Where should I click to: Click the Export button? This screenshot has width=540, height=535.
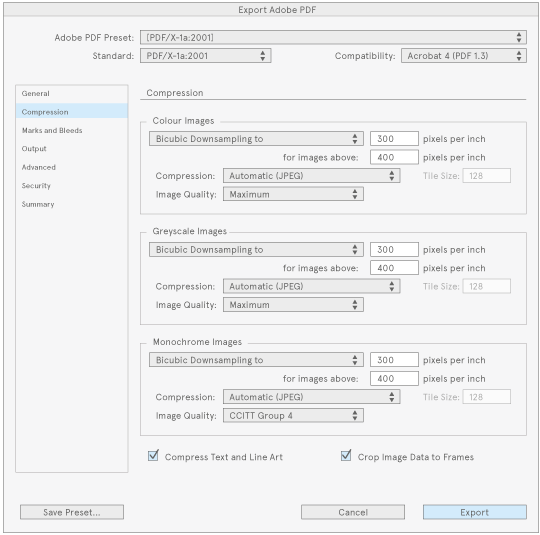click(x=475, y=512)
